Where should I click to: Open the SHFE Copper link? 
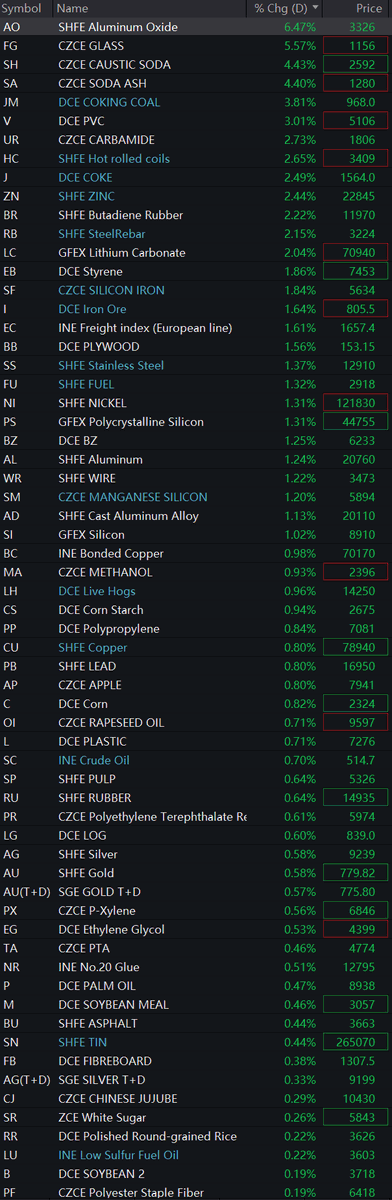click(92, 647)
